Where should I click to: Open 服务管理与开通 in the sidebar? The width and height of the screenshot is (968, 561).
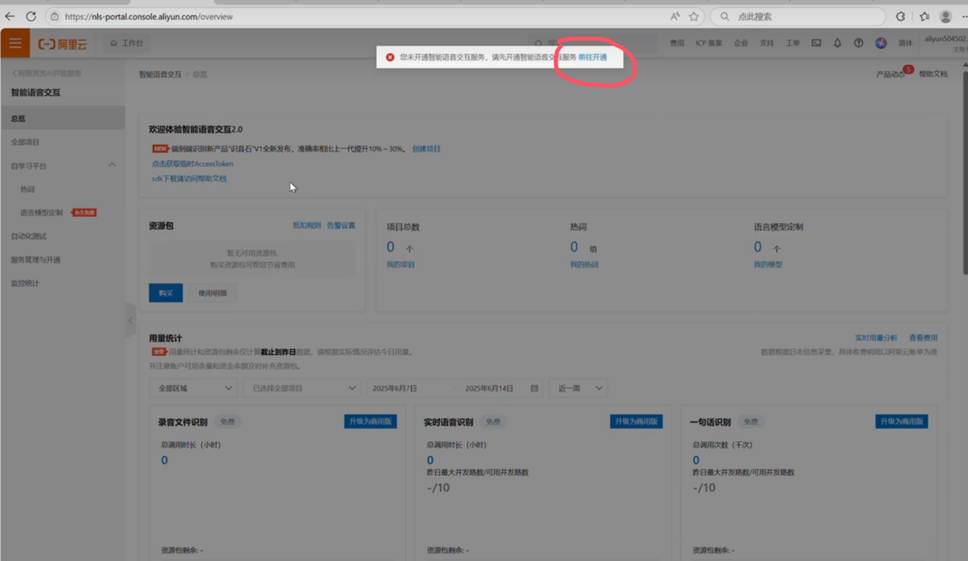pos(36,260)
